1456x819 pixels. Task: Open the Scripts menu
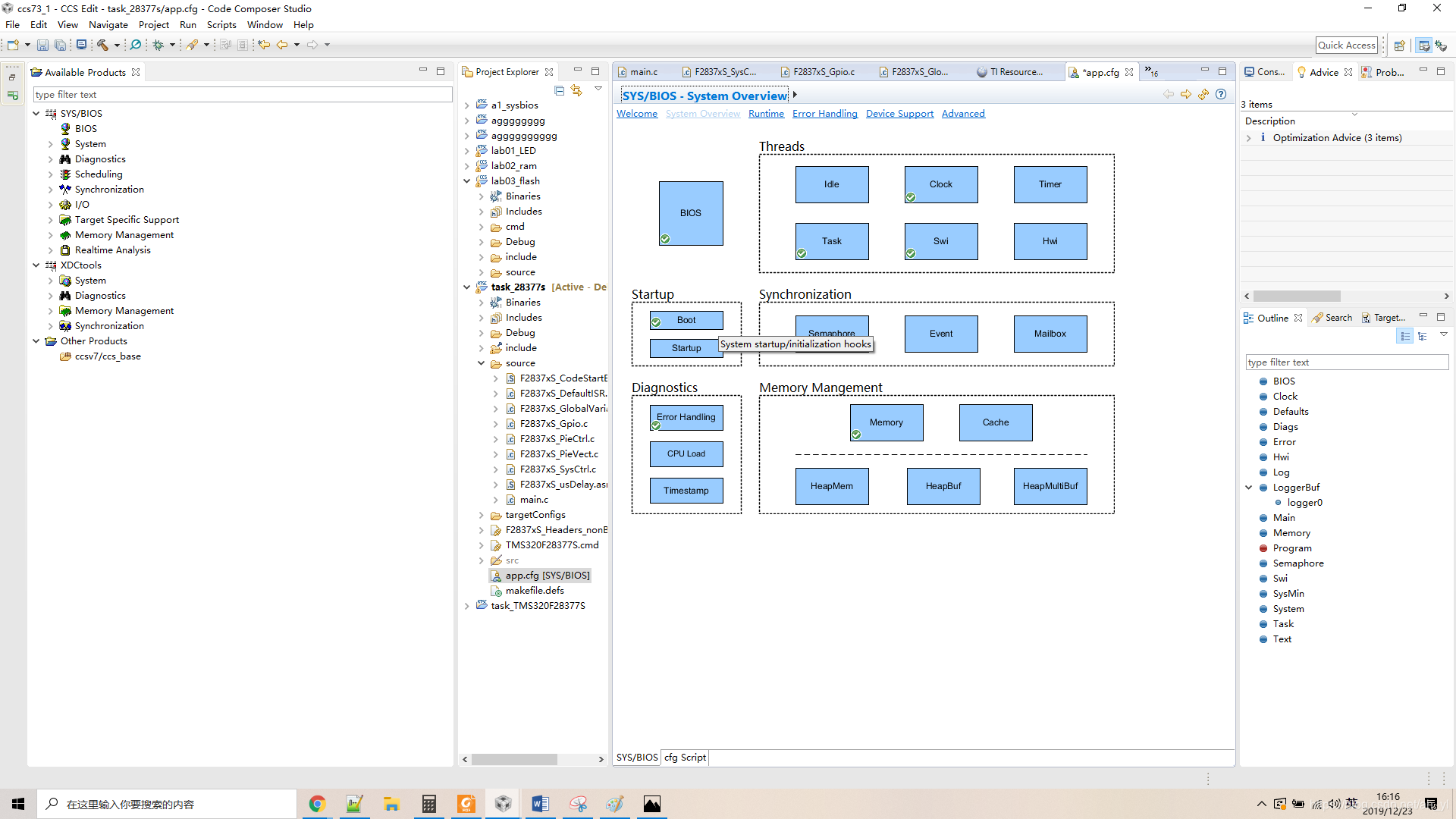pos(221,24)
